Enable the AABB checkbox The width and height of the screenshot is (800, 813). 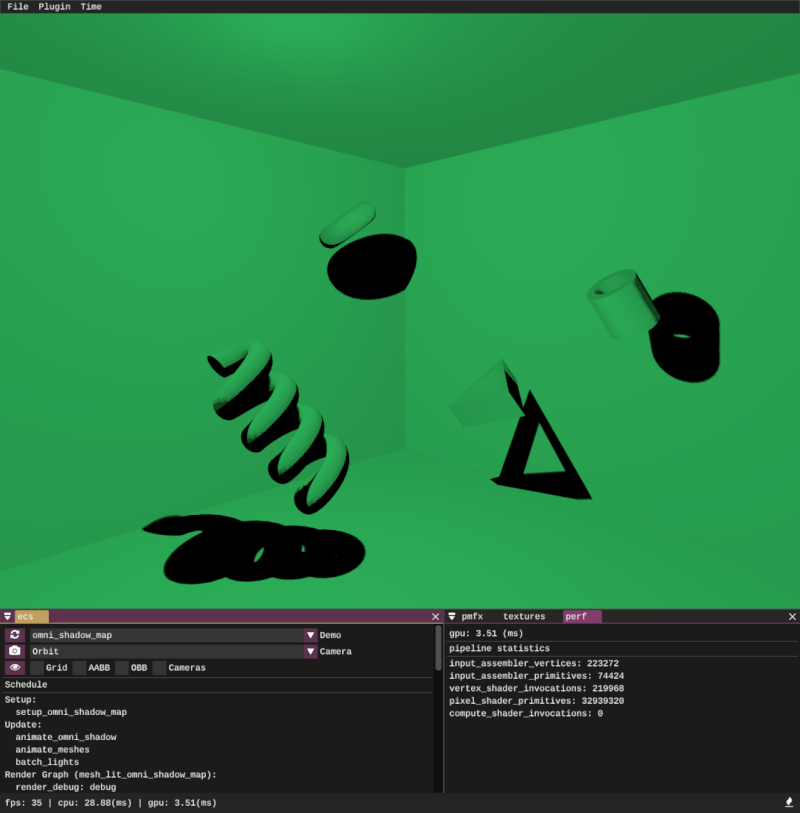point(79,668)
